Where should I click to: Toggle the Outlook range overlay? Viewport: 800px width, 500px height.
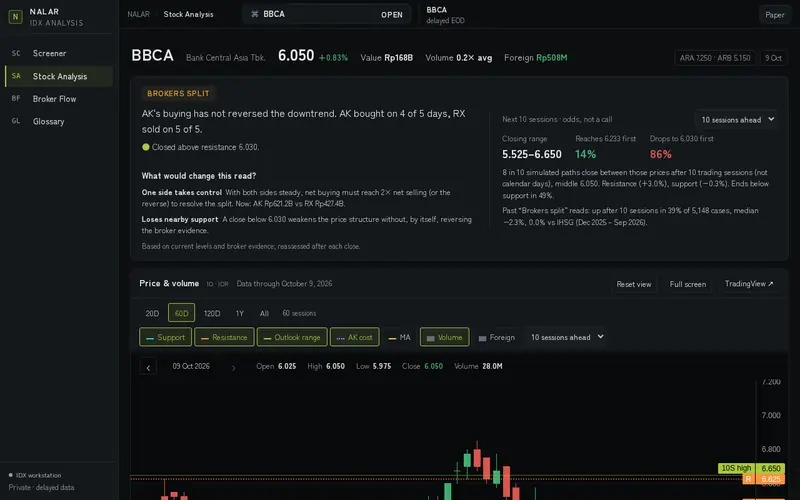point(292,337)
